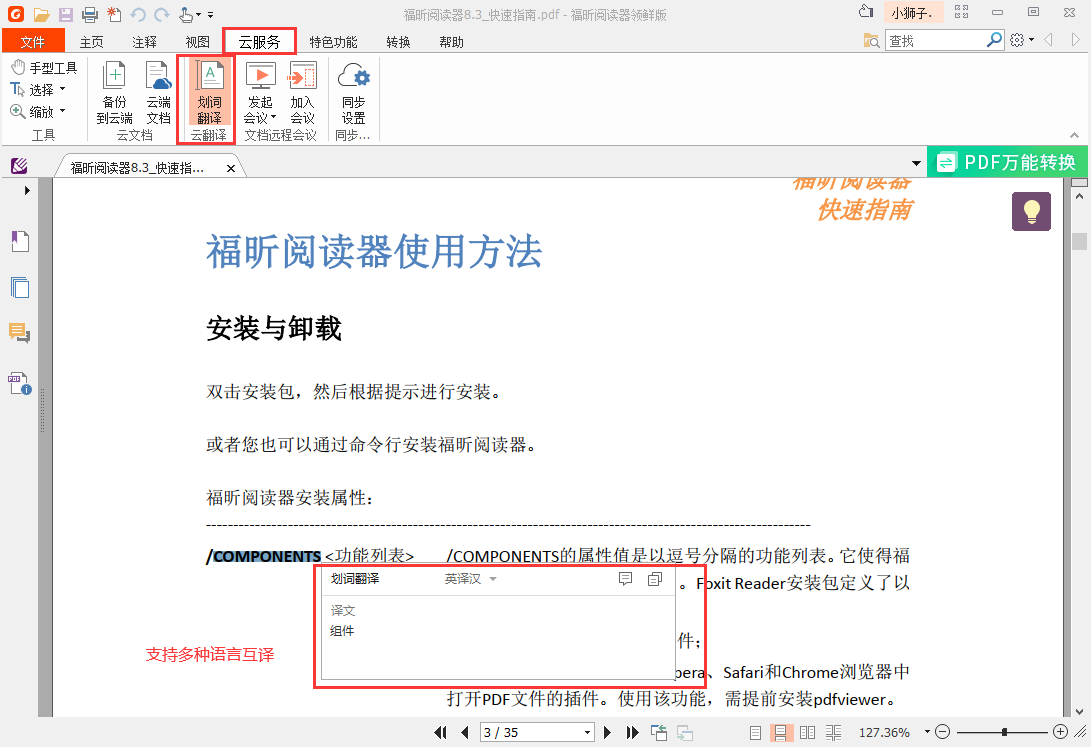Switch to the 转换 ribbon tab
The image size is (1091, 747).
398,42
